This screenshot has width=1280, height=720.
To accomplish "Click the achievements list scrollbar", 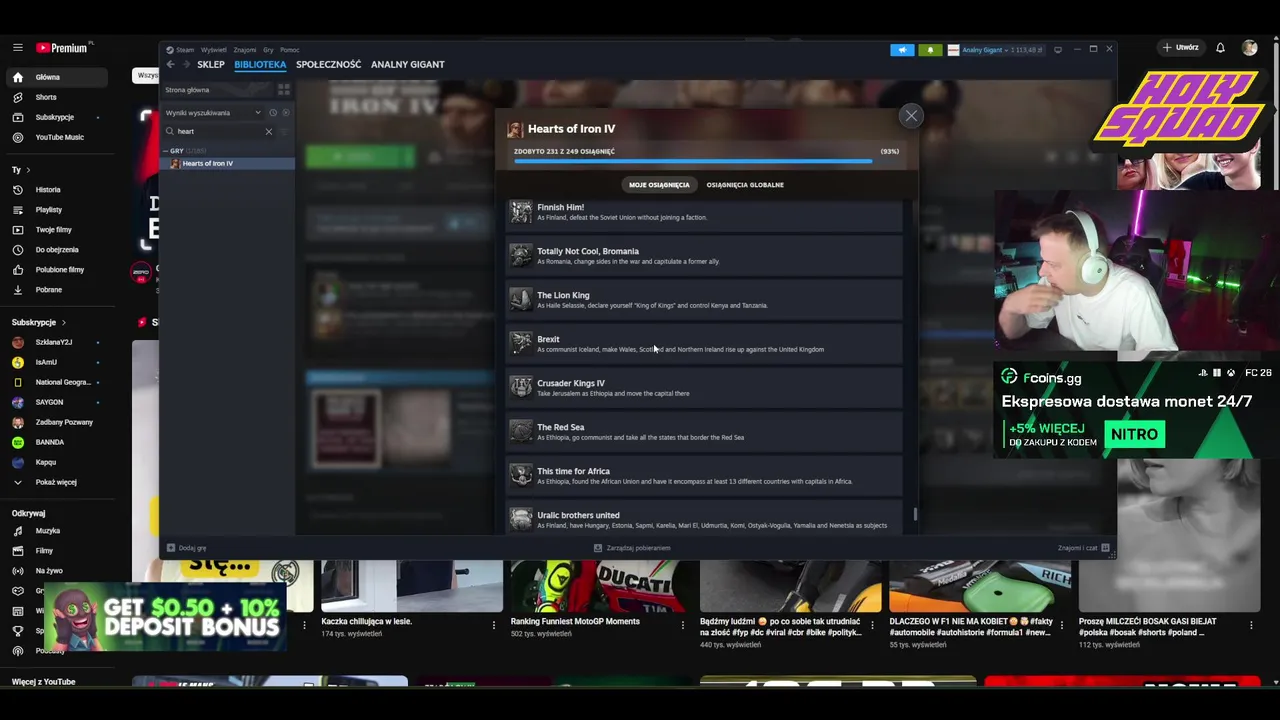I will (914, 516).
